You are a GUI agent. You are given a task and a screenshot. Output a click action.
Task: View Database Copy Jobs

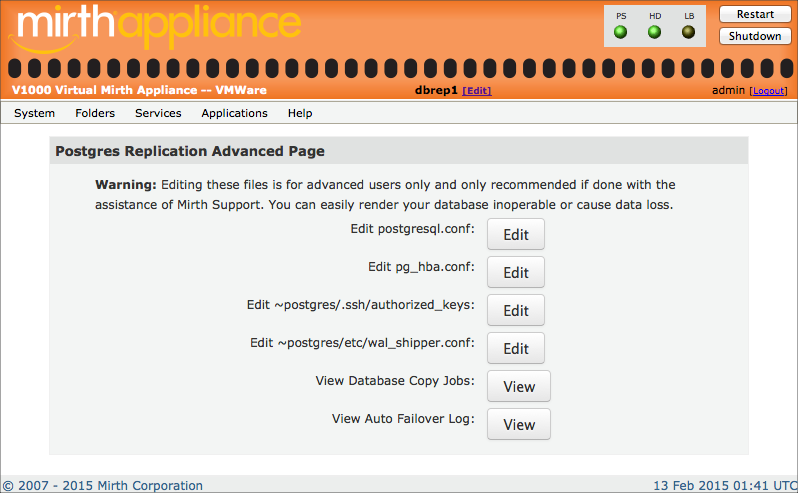point(519,386)
